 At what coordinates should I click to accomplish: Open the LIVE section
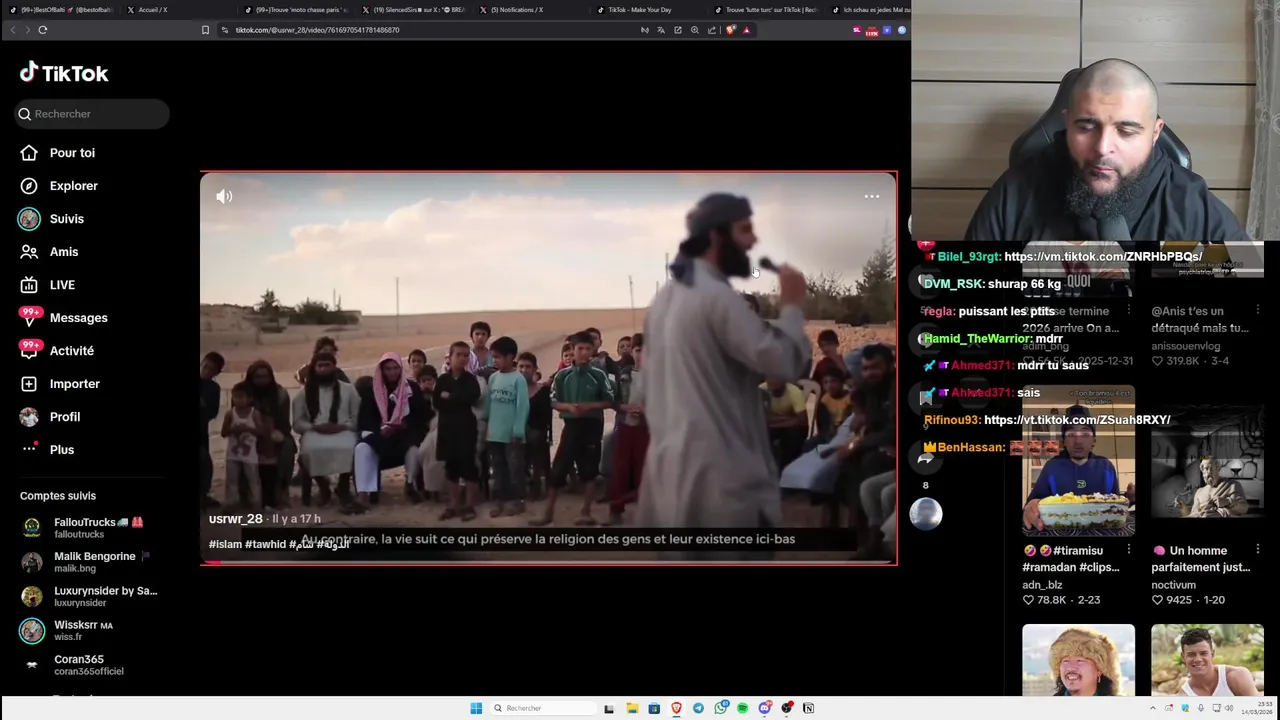[x=48, y=285]
